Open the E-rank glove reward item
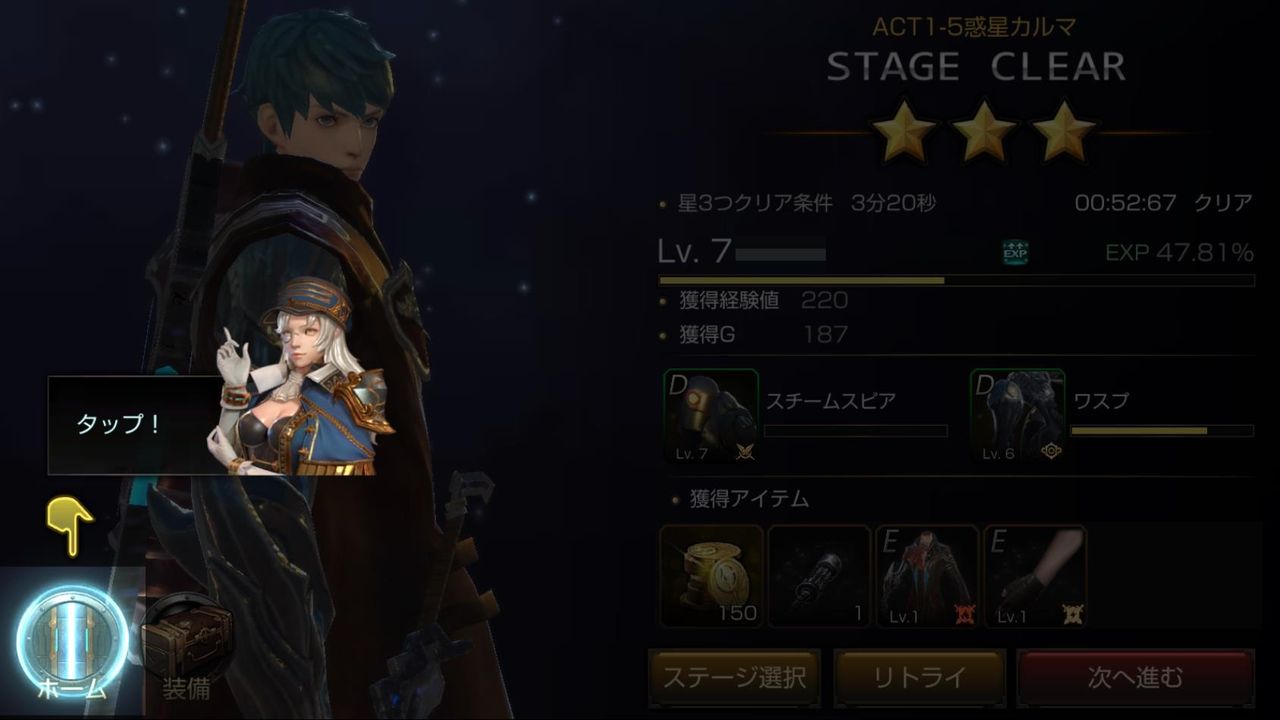 1035,576
